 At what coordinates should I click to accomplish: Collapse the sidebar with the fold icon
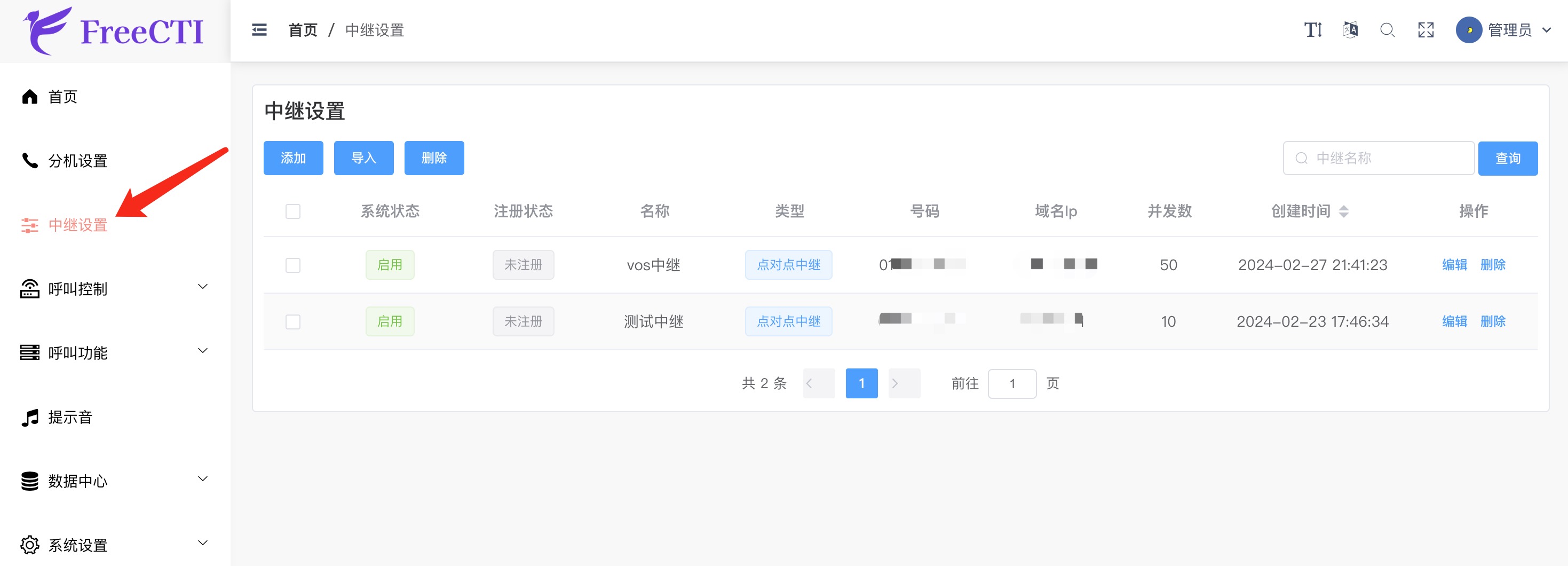point(259,30)
